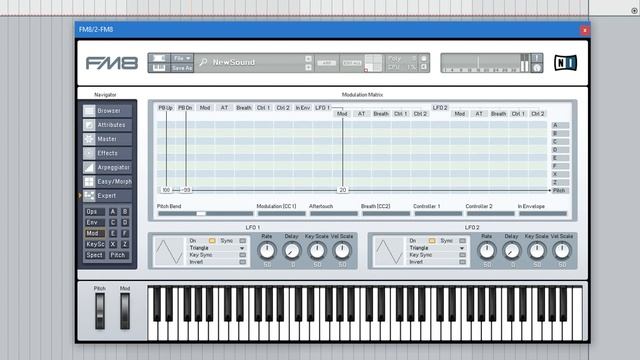Click the LFO 1 triangle waveform display
Screen dimensions: 640x360
coord(169,251)
